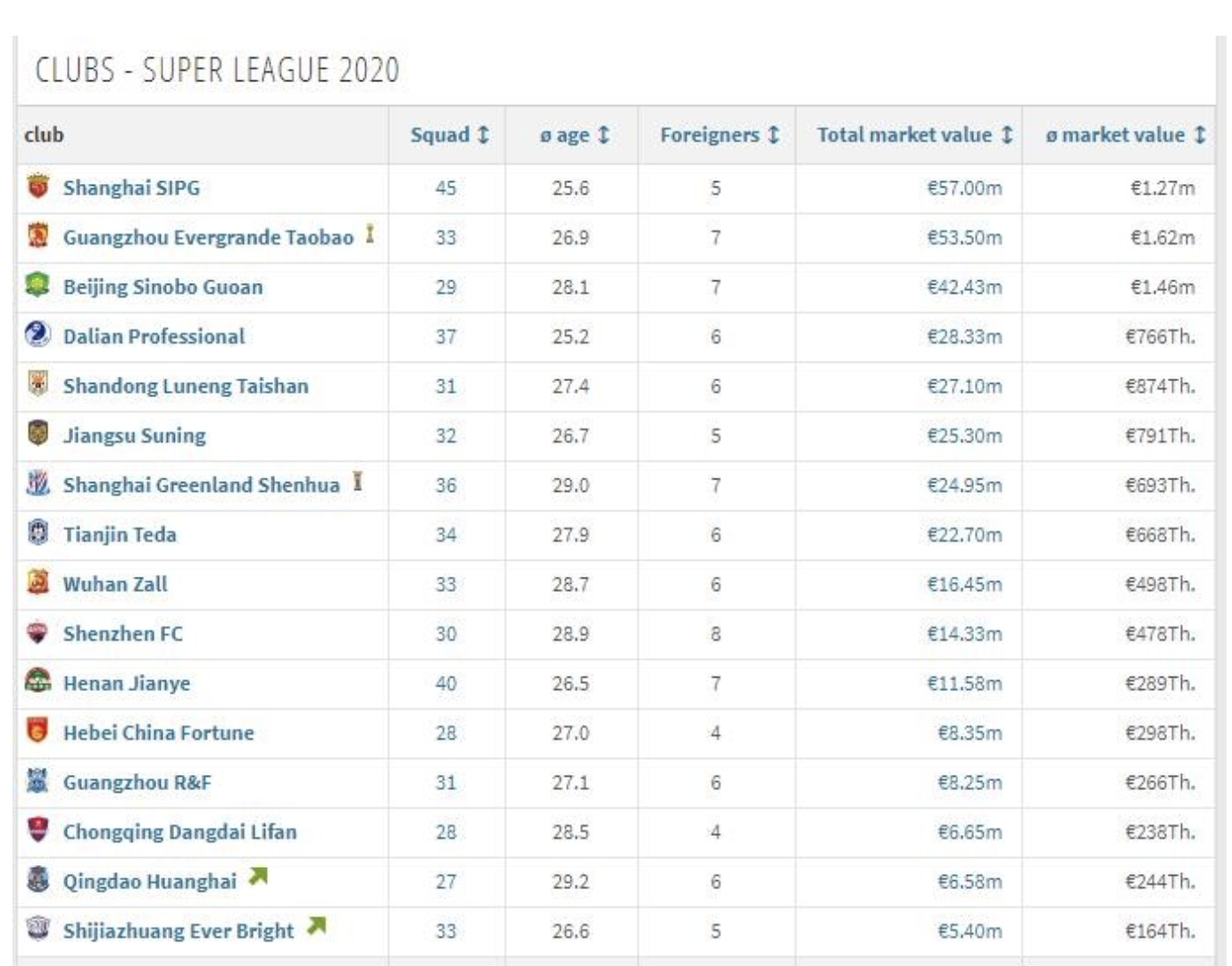Screen dimensions: 1232x966
Task: Open the Wuhan Zall club link
Action: tap(115, 585)
